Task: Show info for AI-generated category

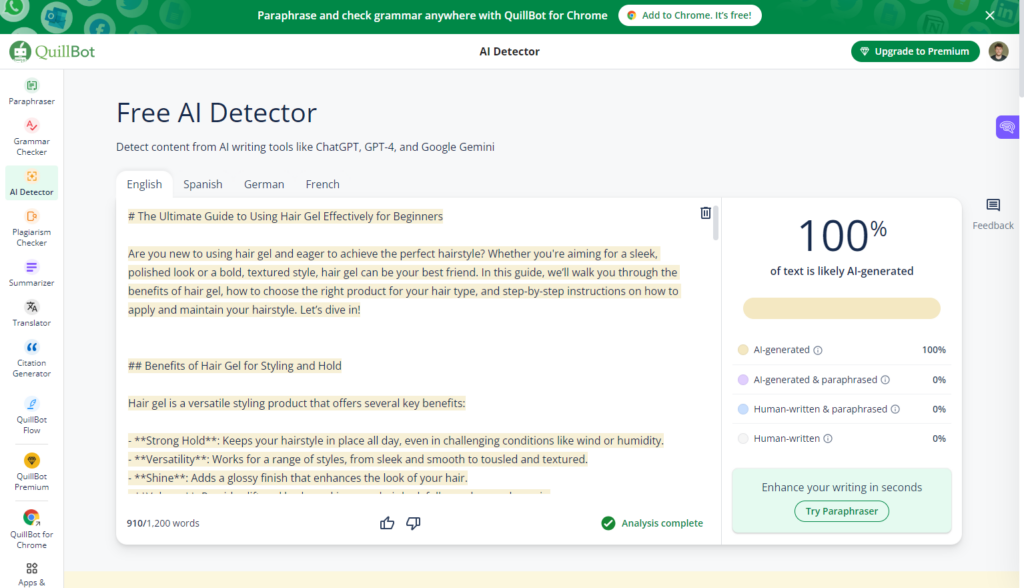Action: [818, 350]
